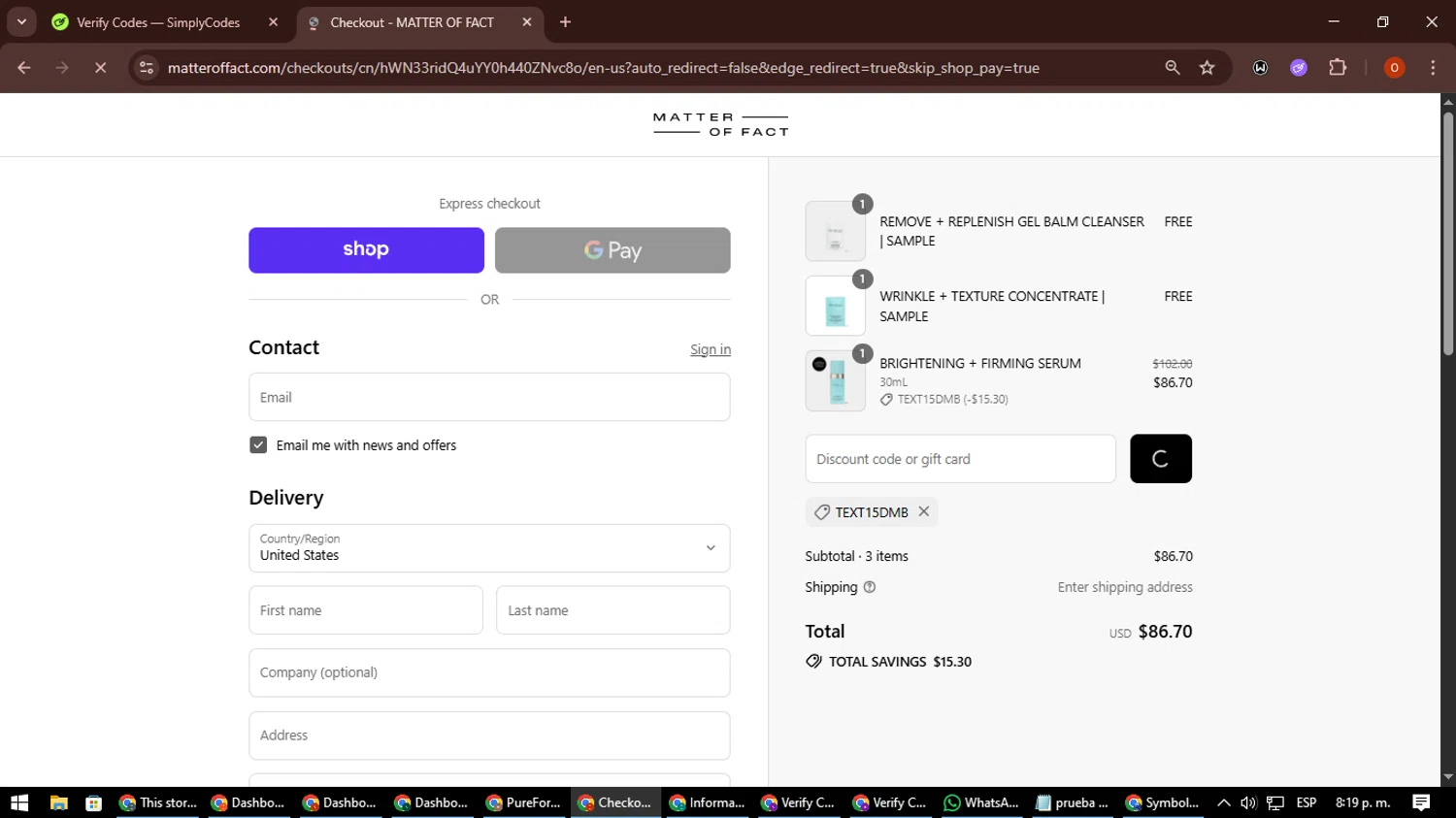Open the site information icon in address bar

[147, 68]
